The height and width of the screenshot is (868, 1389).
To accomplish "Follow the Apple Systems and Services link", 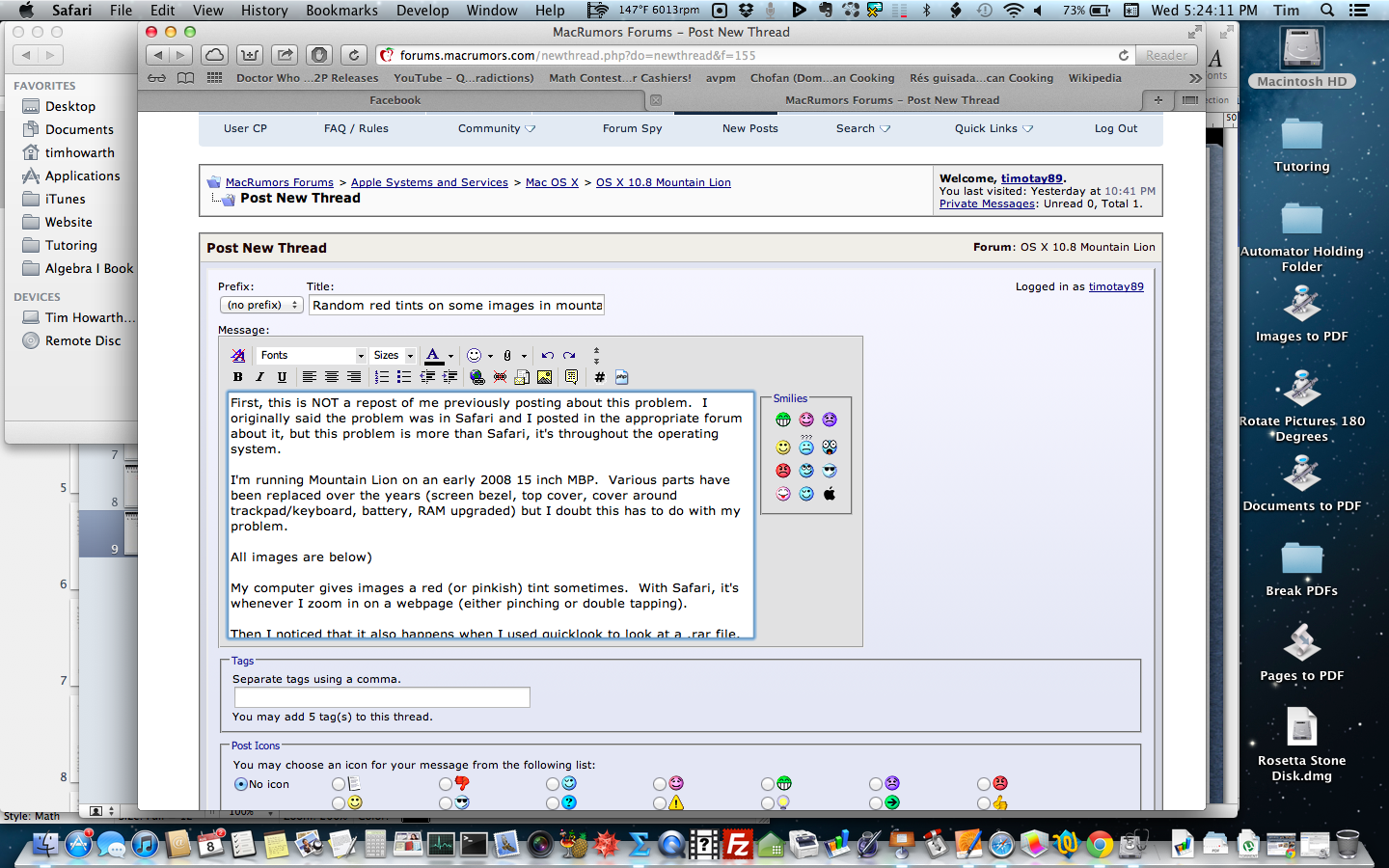I will (429, 182).
